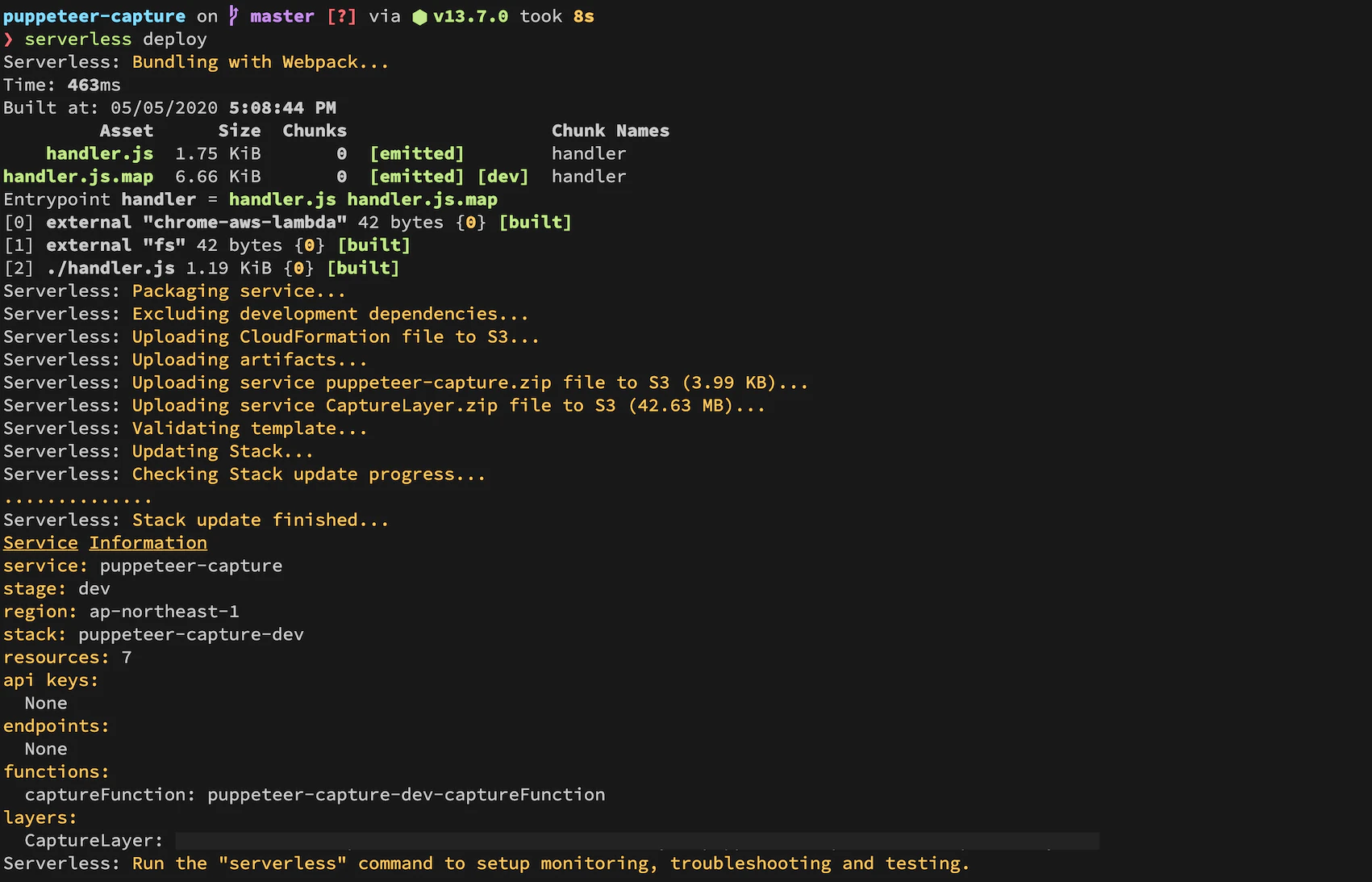
Task: Click the resources count 7
Action: (x=127, y=658)
